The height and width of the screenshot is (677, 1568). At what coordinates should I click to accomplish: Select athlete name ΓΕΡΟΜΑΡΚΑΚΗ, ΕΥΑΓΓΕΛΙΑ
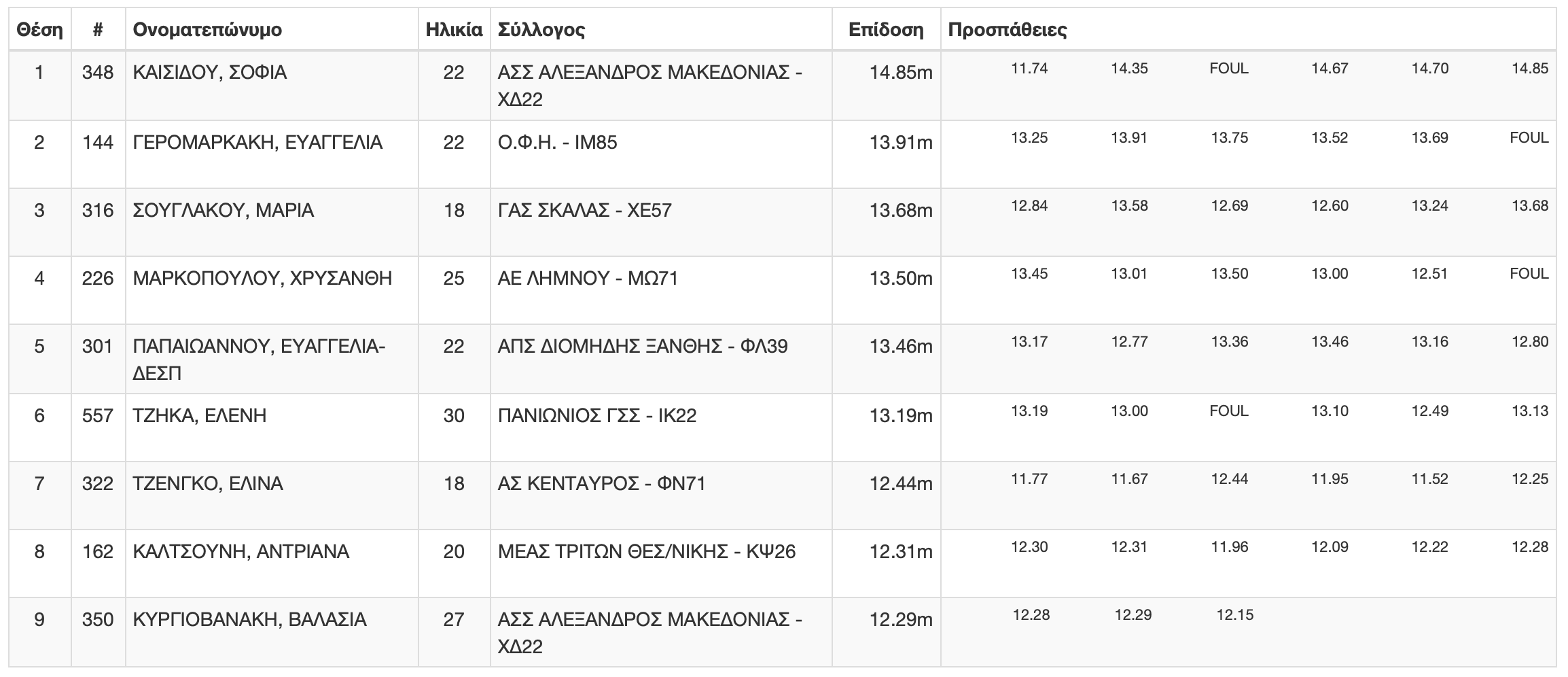(x=258, y=142)
